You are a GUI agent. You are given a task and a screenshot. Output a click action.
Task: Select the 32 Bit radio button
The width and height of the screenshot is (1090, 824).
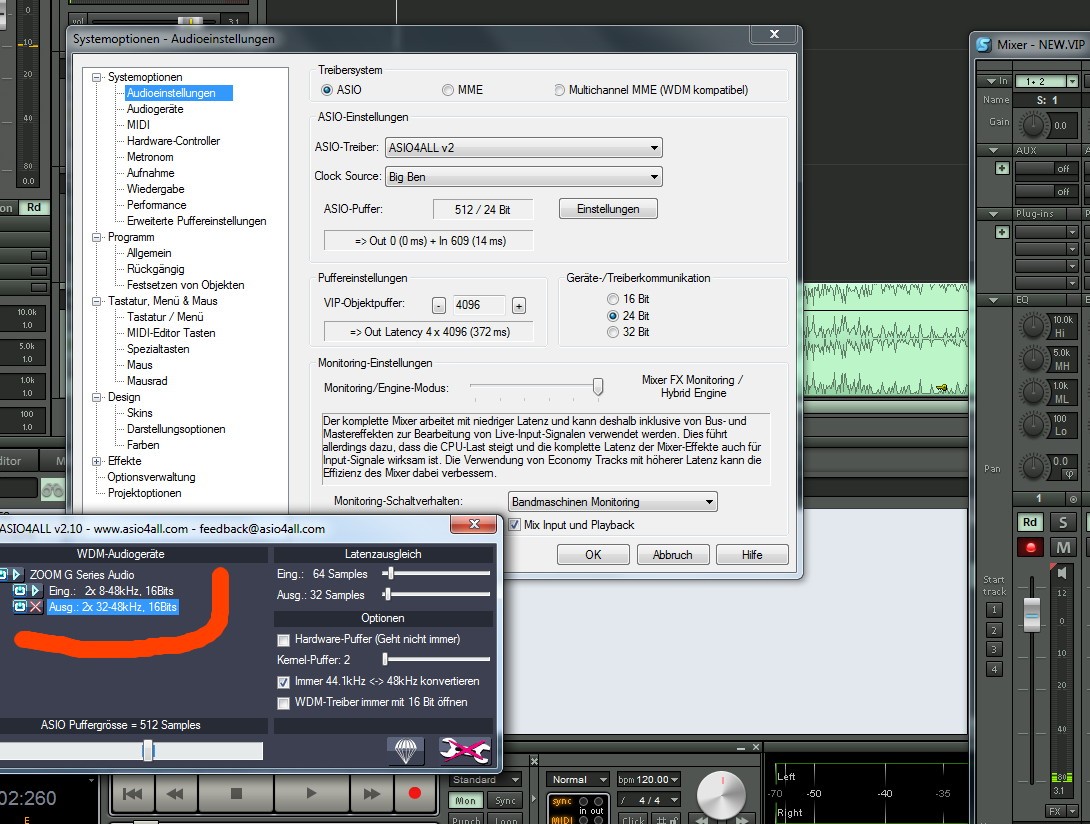pos(612,332)
